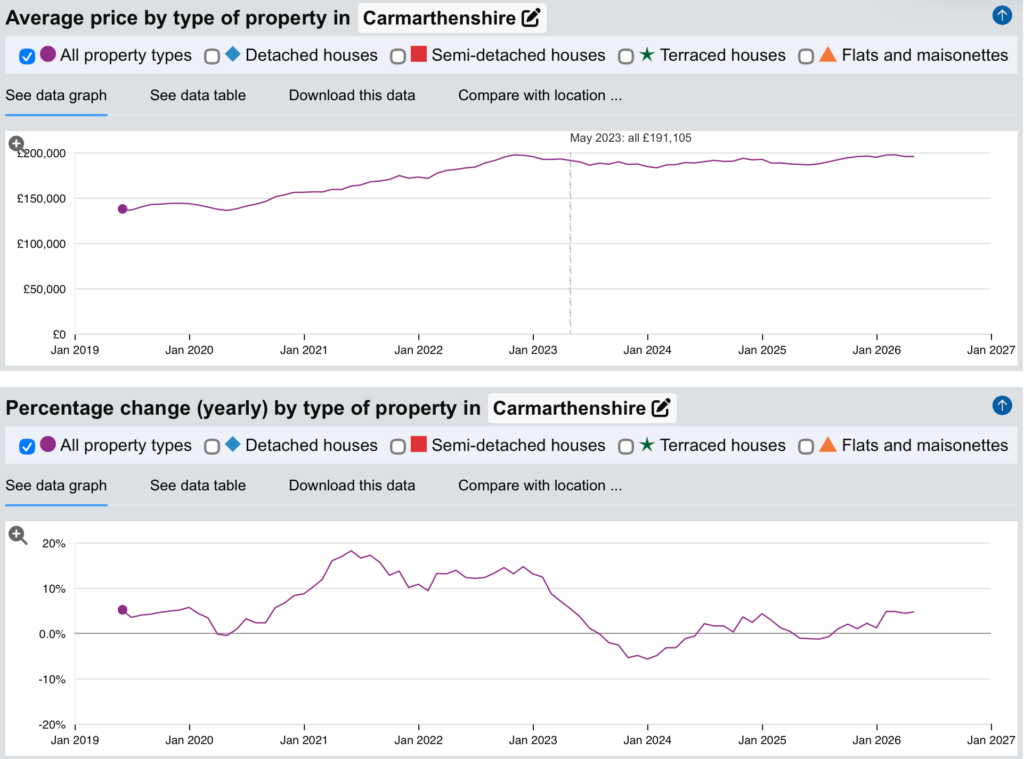Click Jan 2021 axis label on the percentage graph
The width and height of the screenshot is (1024, 759).
pyautogui.click(x=304, y=740)
